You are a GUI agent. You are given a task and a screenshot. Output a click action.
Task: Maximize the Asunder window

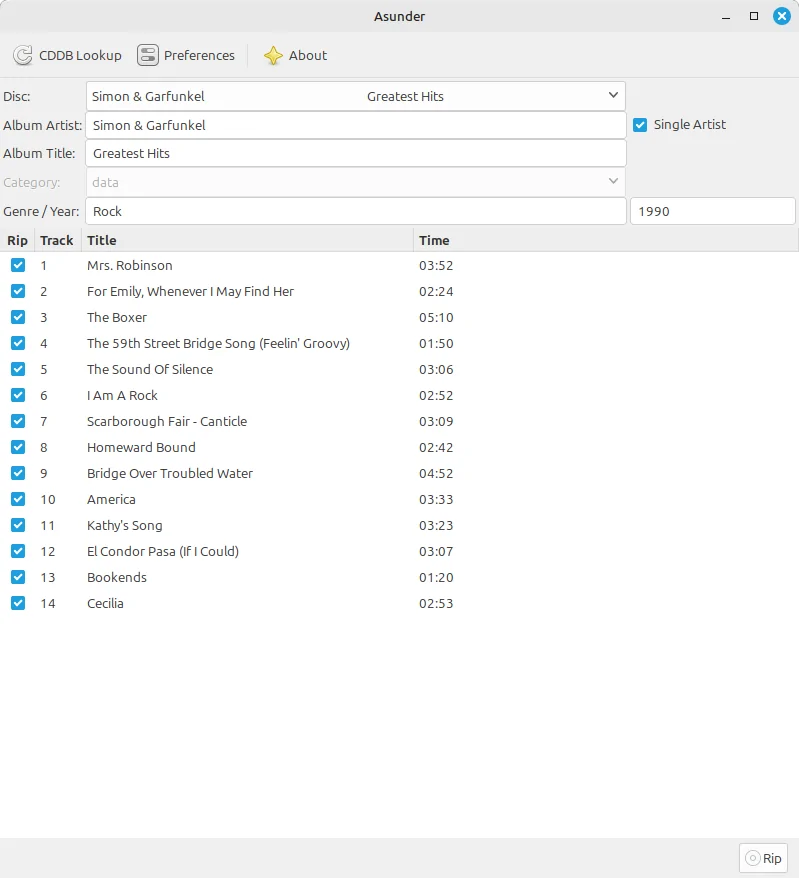(754, 16)
